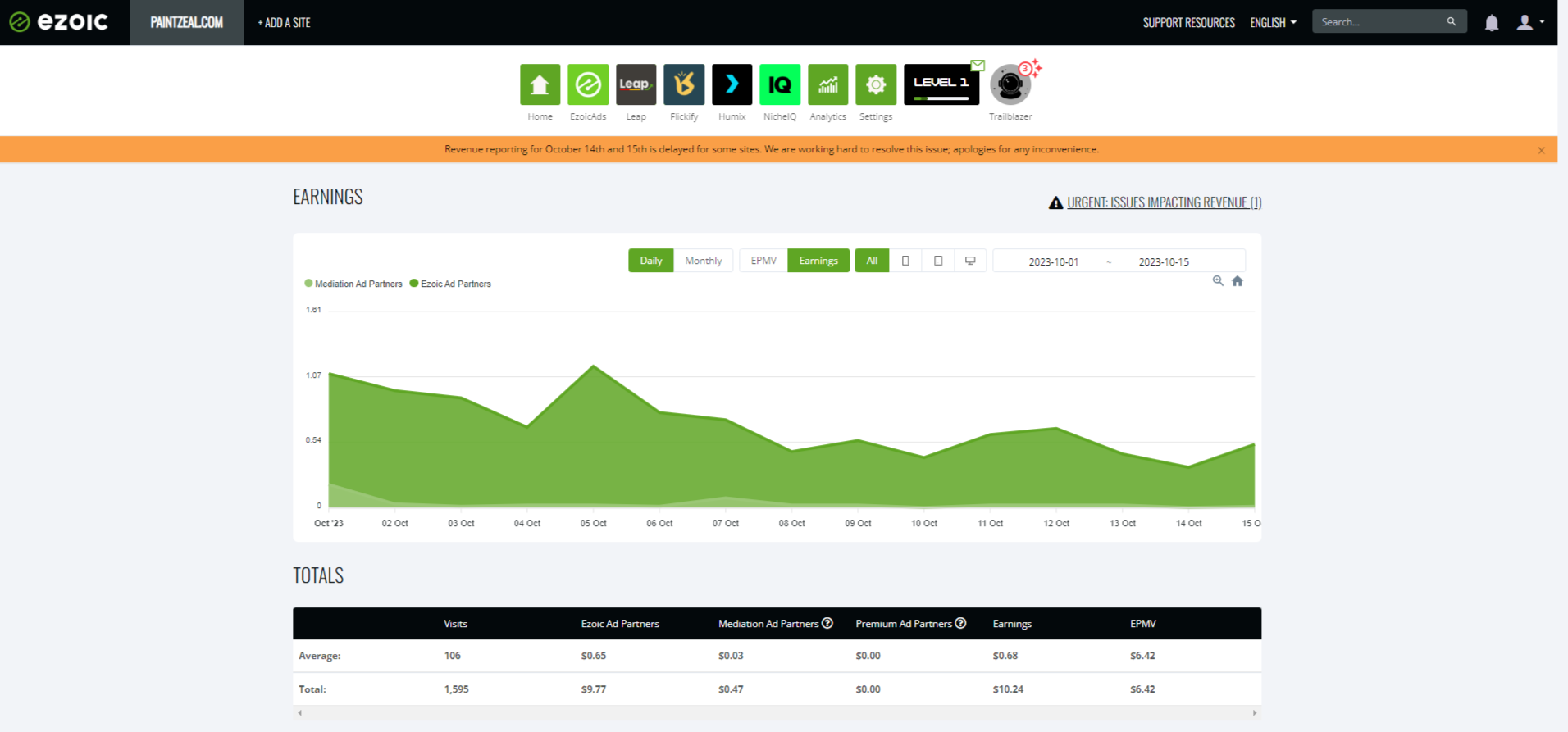Filter chart by mobile device
Image resolution: width=1568 pixels, height=732 pixels.
coord(905,261)
